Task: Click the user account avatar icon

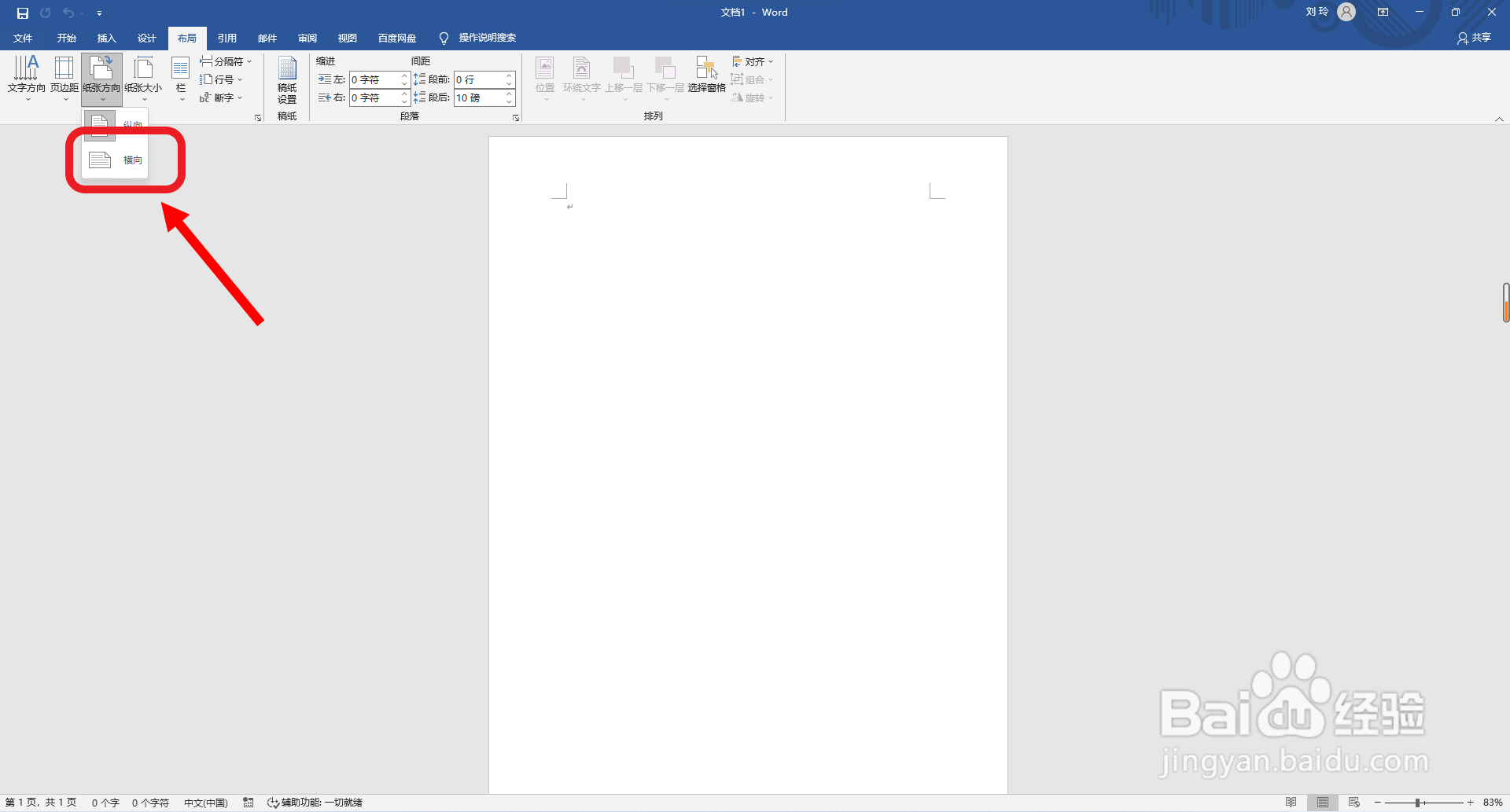Action: tap(1346, 13)
